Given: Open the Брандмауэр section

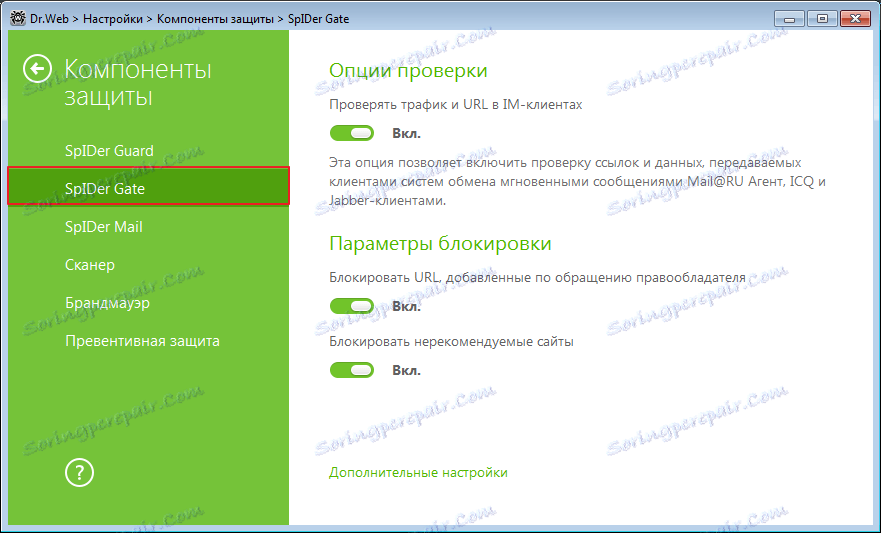Looking at the screenshot, I should click(107, 303).
